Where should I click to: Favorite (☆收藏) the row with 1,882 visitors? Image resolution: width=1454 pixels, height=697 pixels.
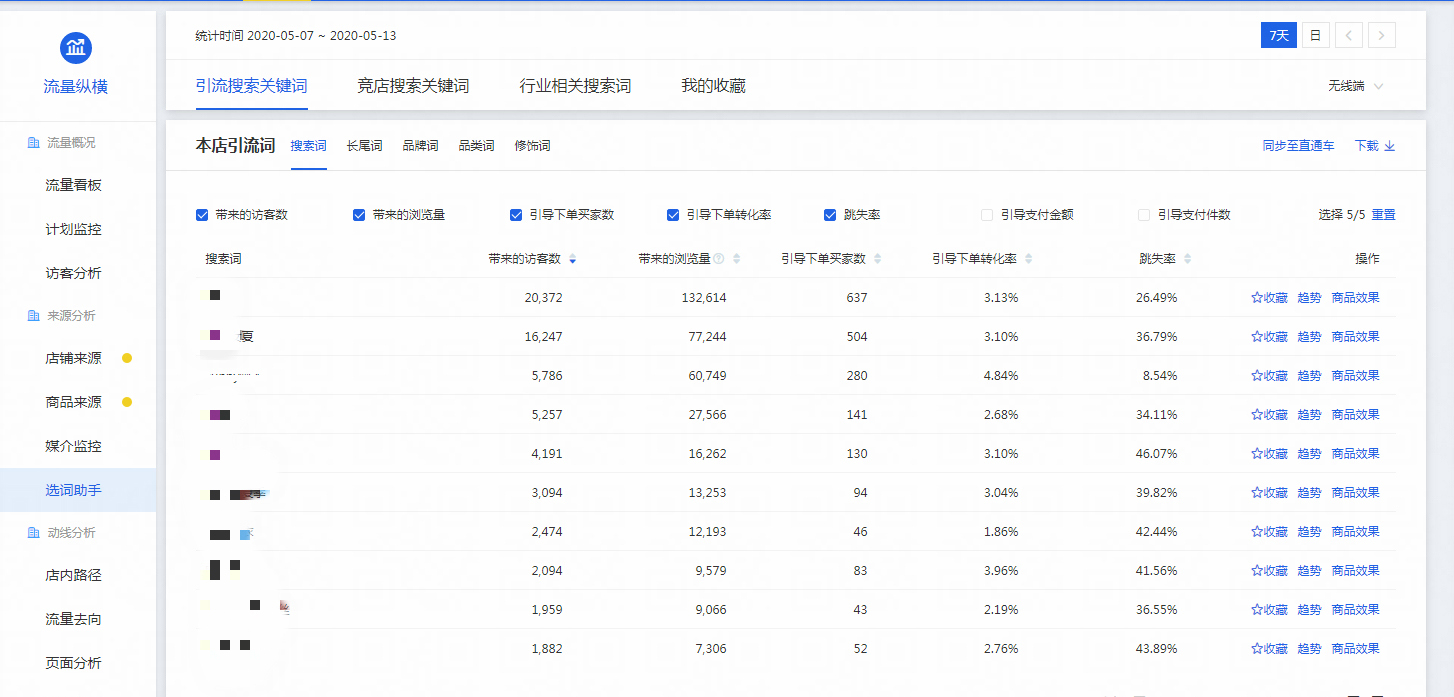pyautogui.click(x=1269, y=649)
